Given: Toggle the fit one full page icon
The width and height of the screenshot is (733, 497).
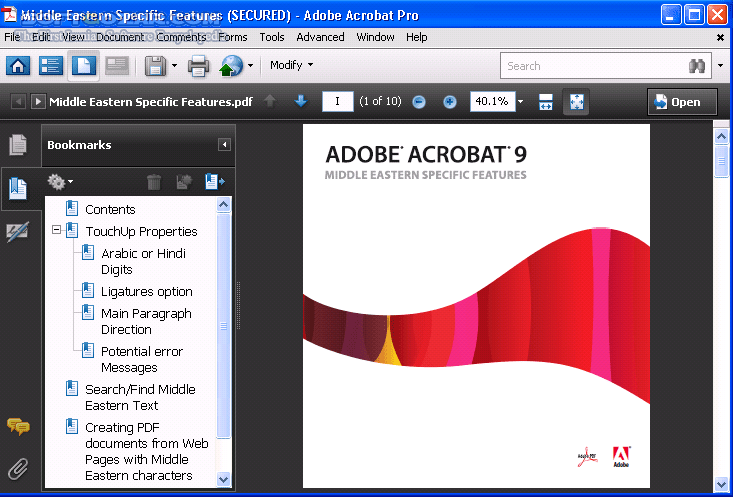Looking at the screenshot, I should [x=576, y=101].
